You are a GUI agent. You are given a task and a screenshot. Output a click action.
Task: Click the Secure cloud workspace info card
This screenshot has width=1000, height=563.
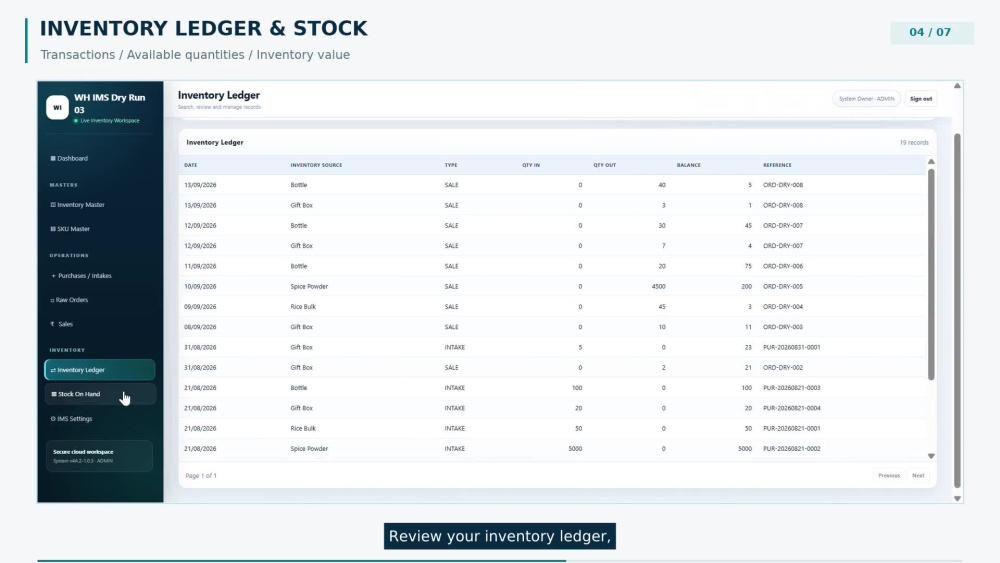click(x=99, y=456)
